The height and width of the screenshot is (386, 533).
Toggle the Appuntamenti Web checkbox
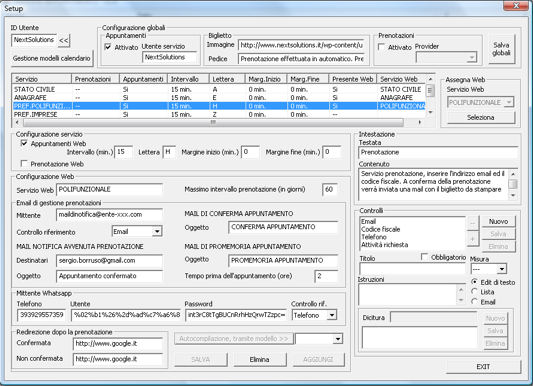click(x=24, y=143)
